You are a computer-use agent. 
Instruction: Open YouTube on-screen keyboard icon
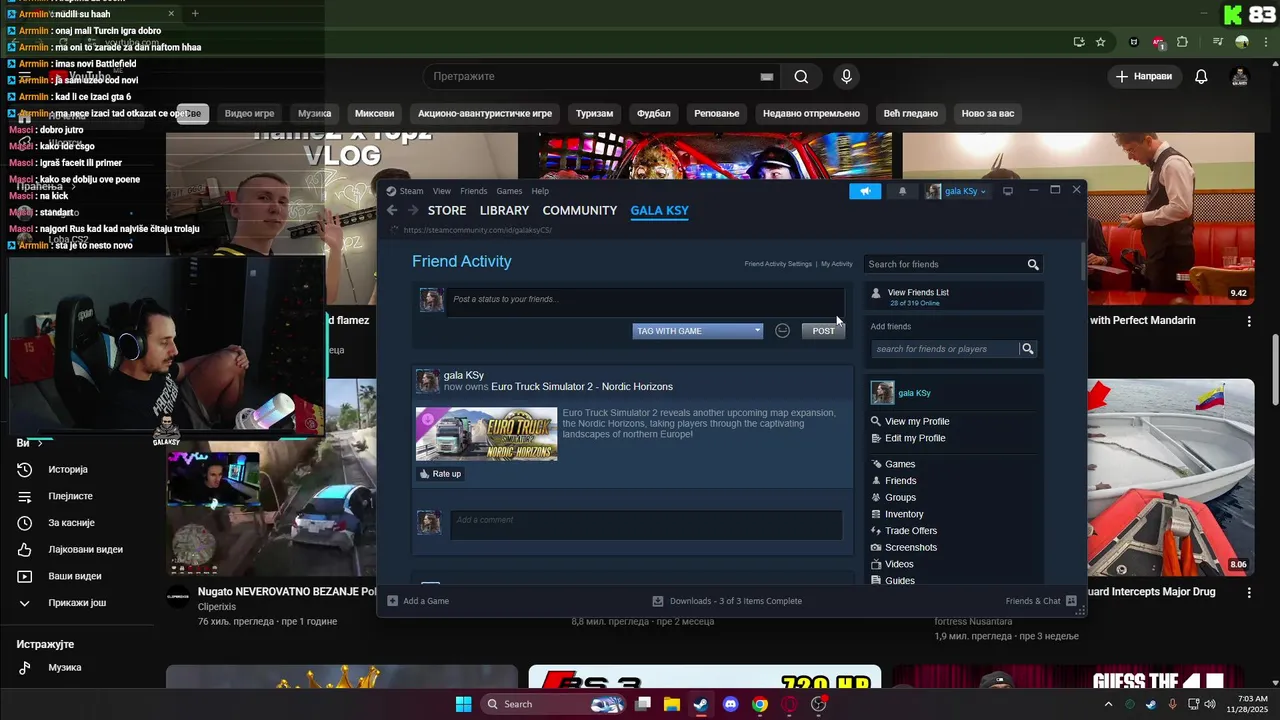pos(767,77)
